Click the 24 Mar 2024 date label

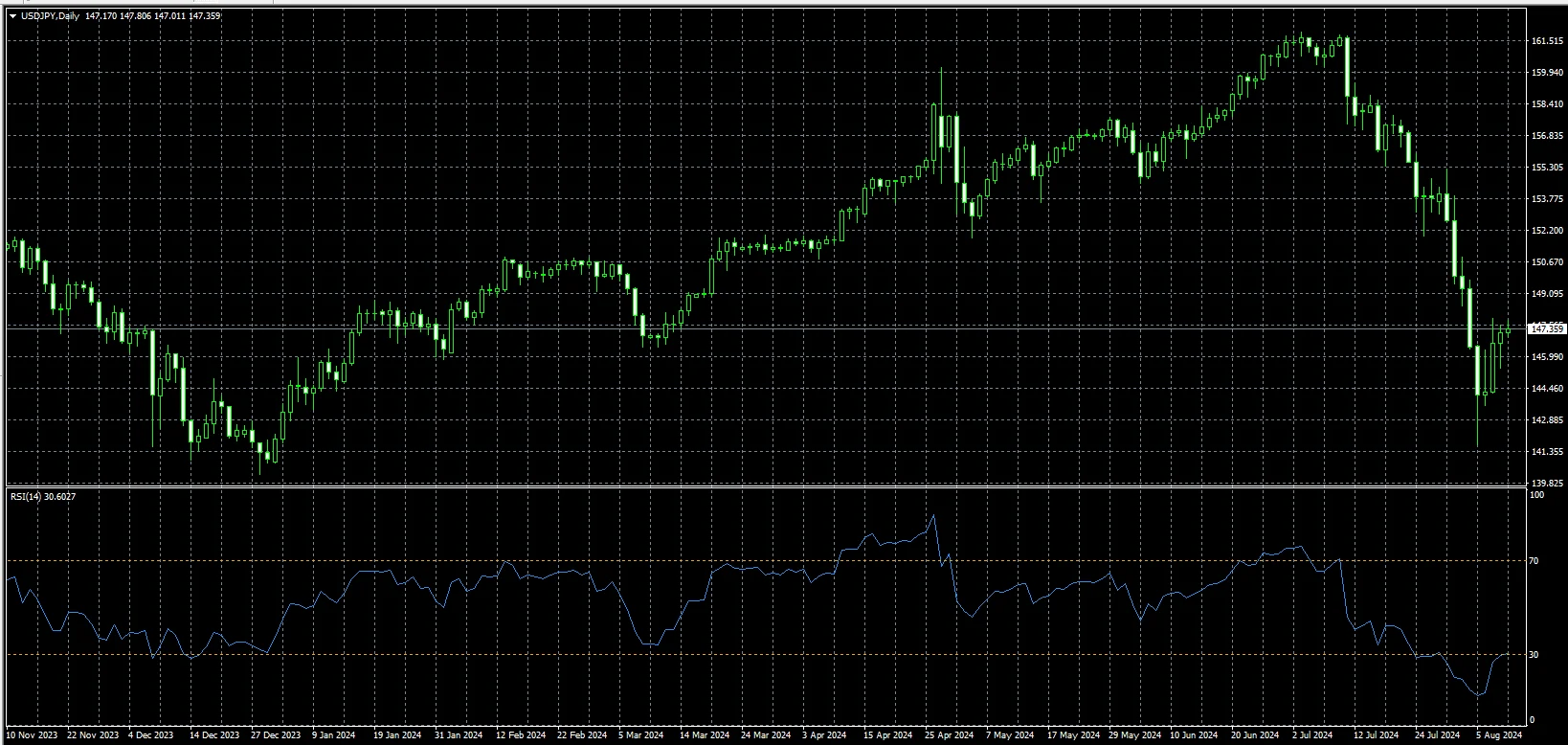(x=765, y=736)
